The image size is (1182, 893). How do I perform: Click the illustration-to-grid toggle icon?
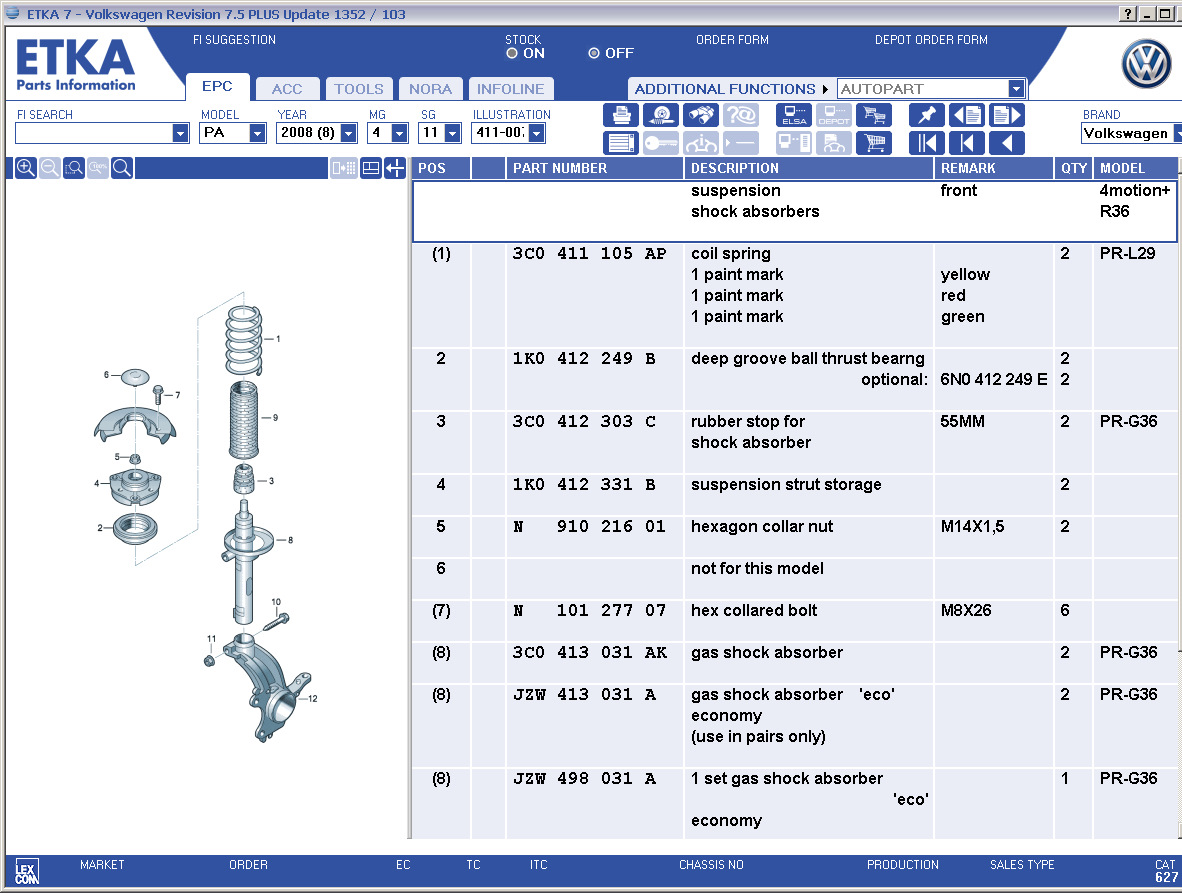[344, 168]
